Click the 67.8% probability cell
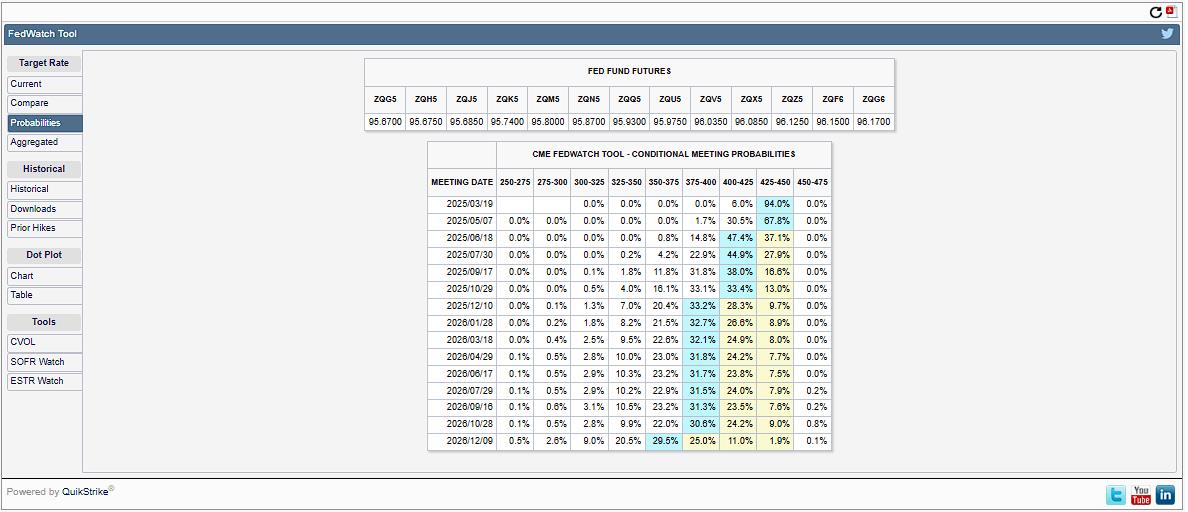The image size is (1188, 512). (775, 220)
